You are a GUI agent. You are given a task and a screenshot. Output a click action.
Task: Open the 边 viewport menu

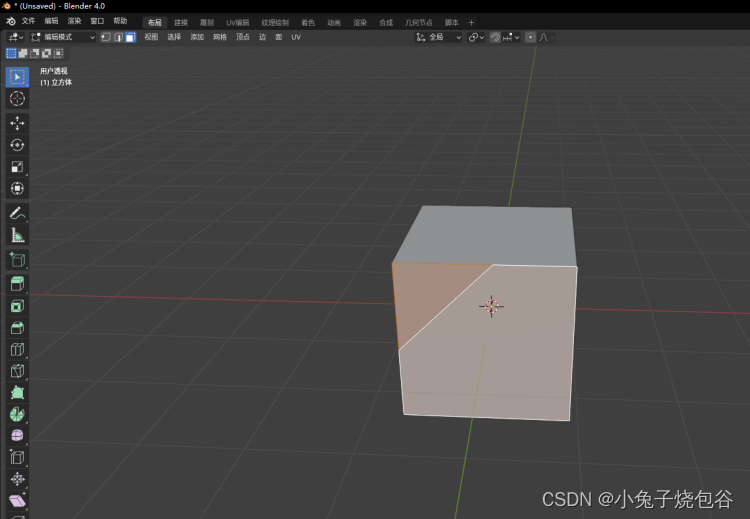tap(262, 37)
